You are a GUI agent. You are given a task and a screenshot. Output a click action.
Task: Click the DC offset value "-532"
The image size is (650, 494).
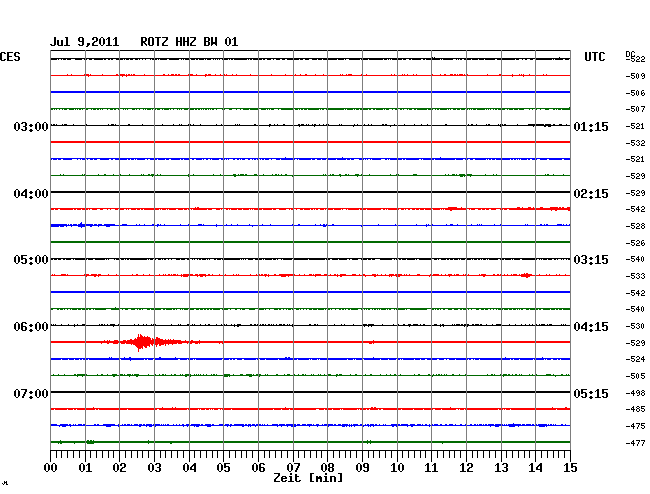point(635,143)
